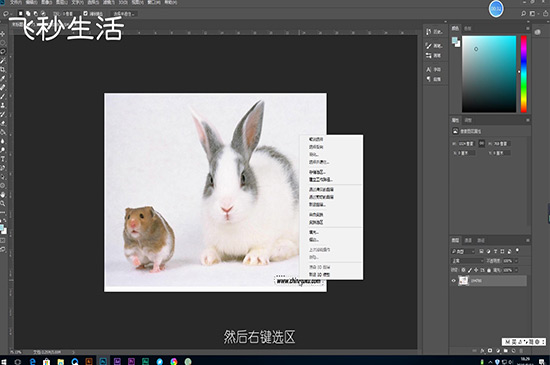Screen dimensions: 550x365
Task: Open the layer blend mode dropdown
Action: (467, 261)
